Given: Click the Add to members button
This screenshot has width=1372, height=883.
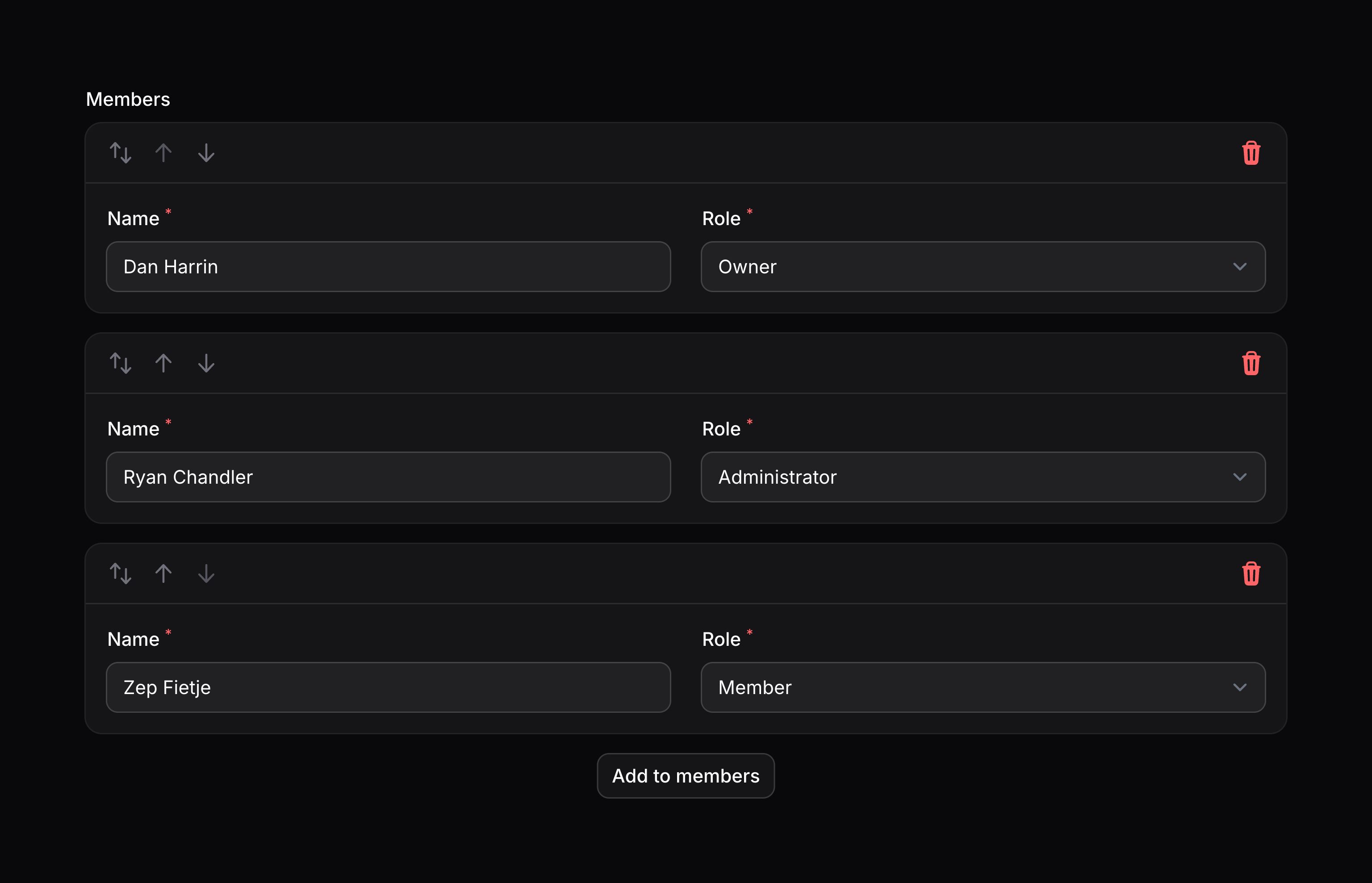Looking at the screenshot, I should click(686, 776).
